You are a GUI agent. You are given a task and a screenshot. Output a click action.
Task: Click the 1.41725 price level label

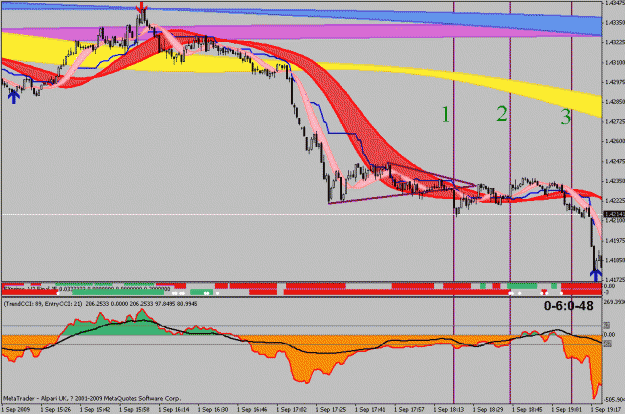(615, 280)
